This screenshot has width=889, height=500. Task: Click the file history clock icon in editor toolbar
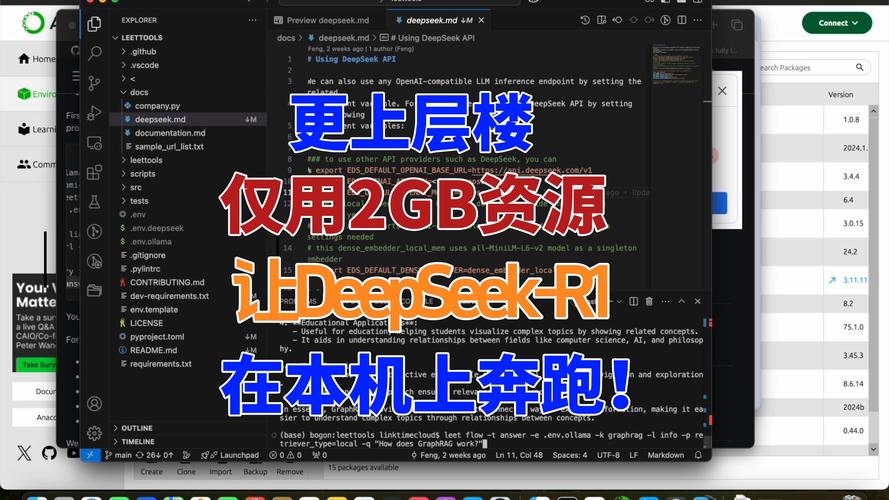(x=585, y=20)
